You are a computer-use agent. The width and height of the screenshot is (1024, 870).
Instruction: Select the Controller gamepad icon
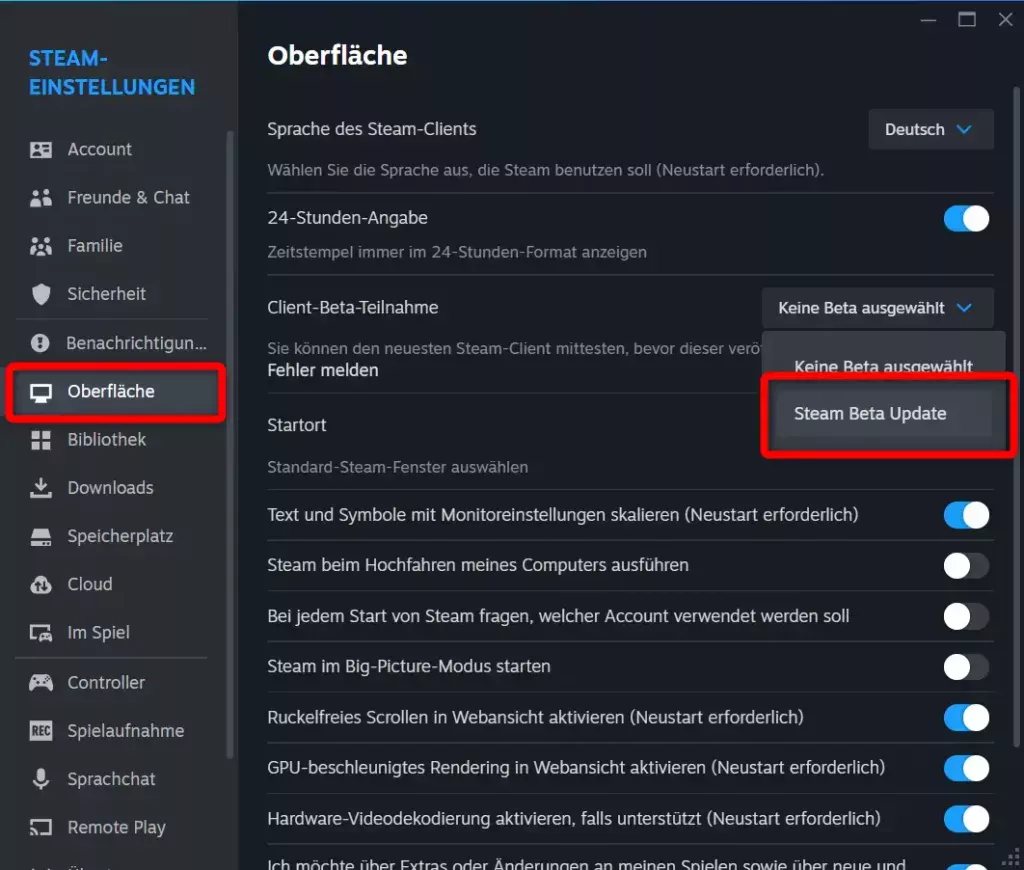point(41,683)
